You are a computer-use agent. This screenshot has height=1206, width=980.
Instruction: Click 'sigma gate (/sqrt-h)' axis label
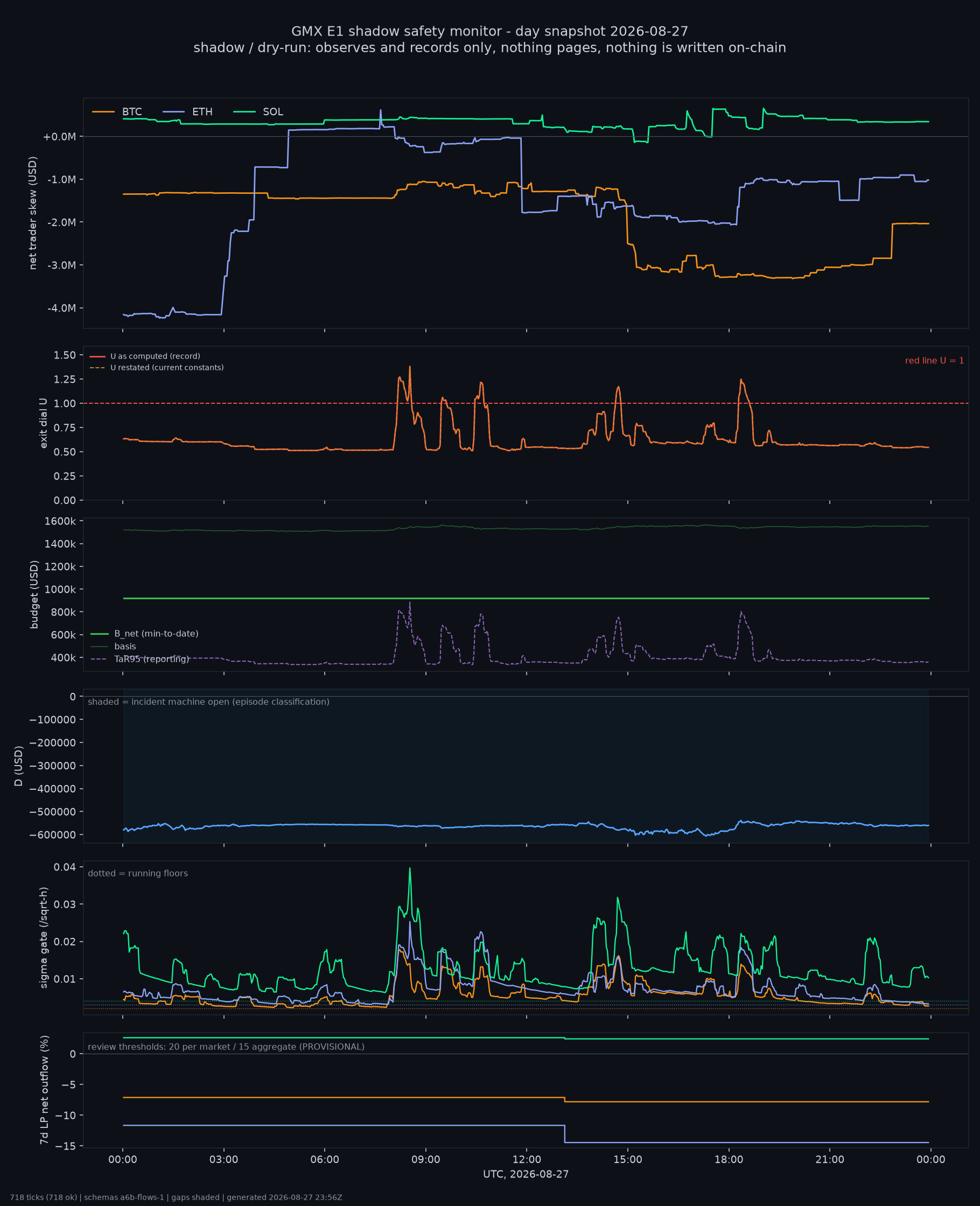[44, 937]
